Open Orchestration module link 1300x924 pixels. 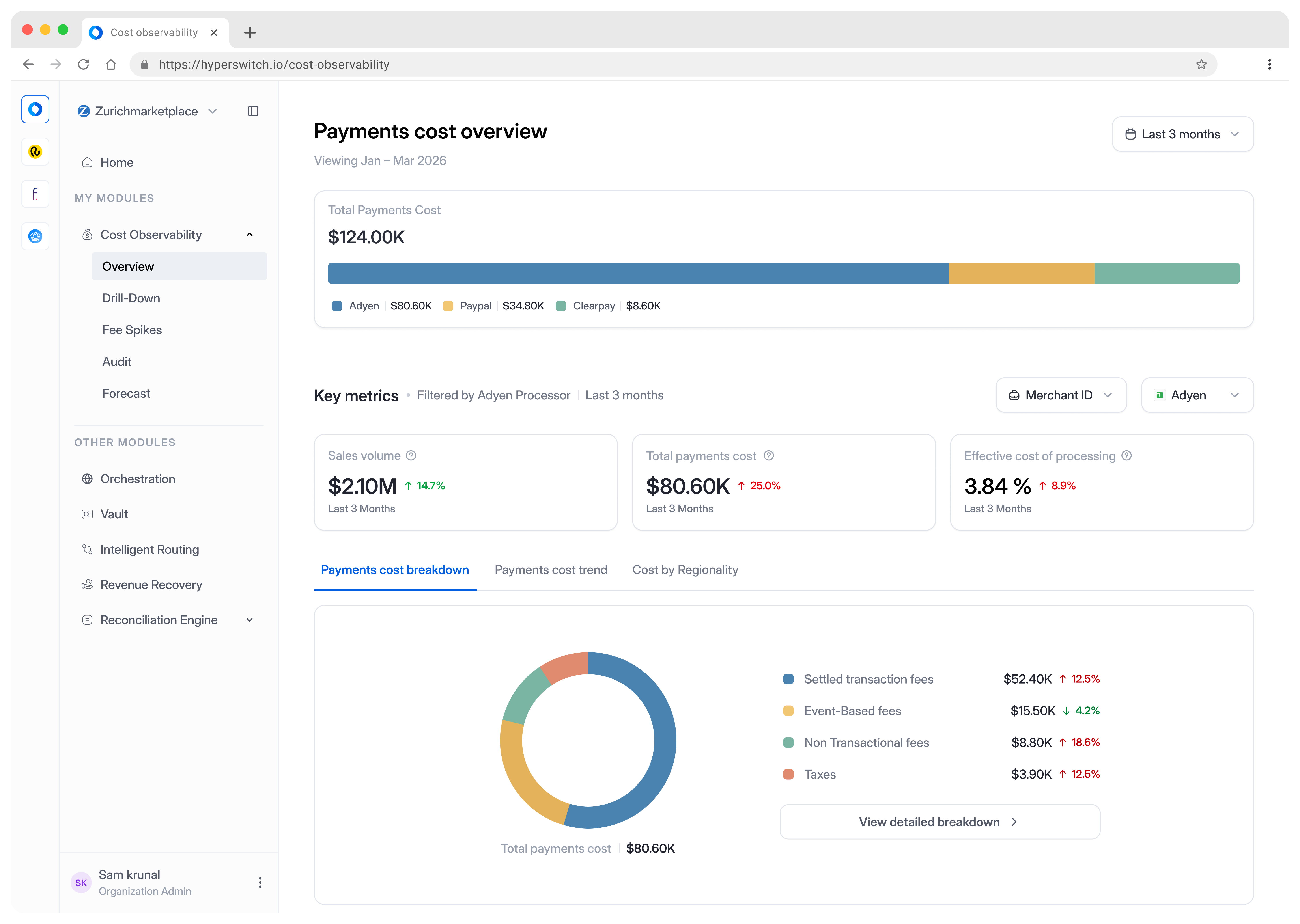(138, 479)
